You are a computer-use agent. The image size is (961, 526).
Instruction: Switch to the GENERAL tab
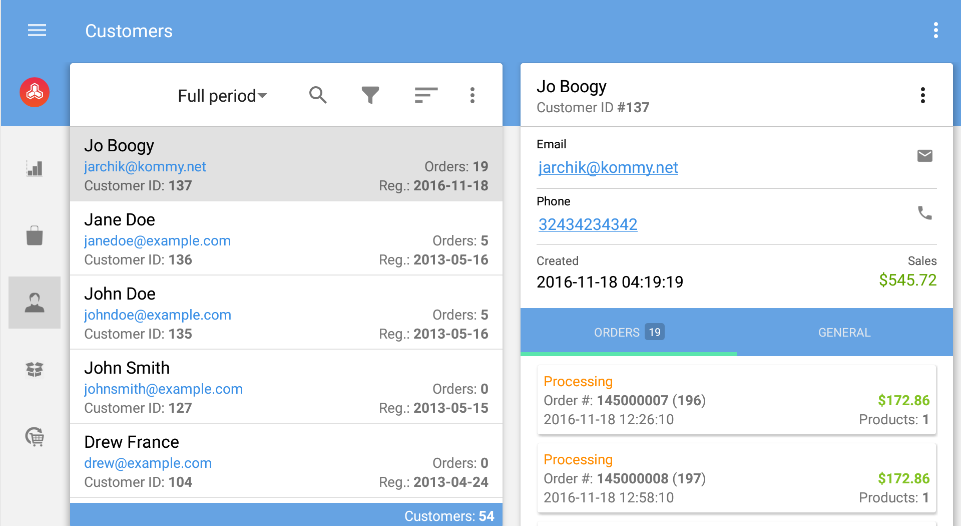[844, 332]
